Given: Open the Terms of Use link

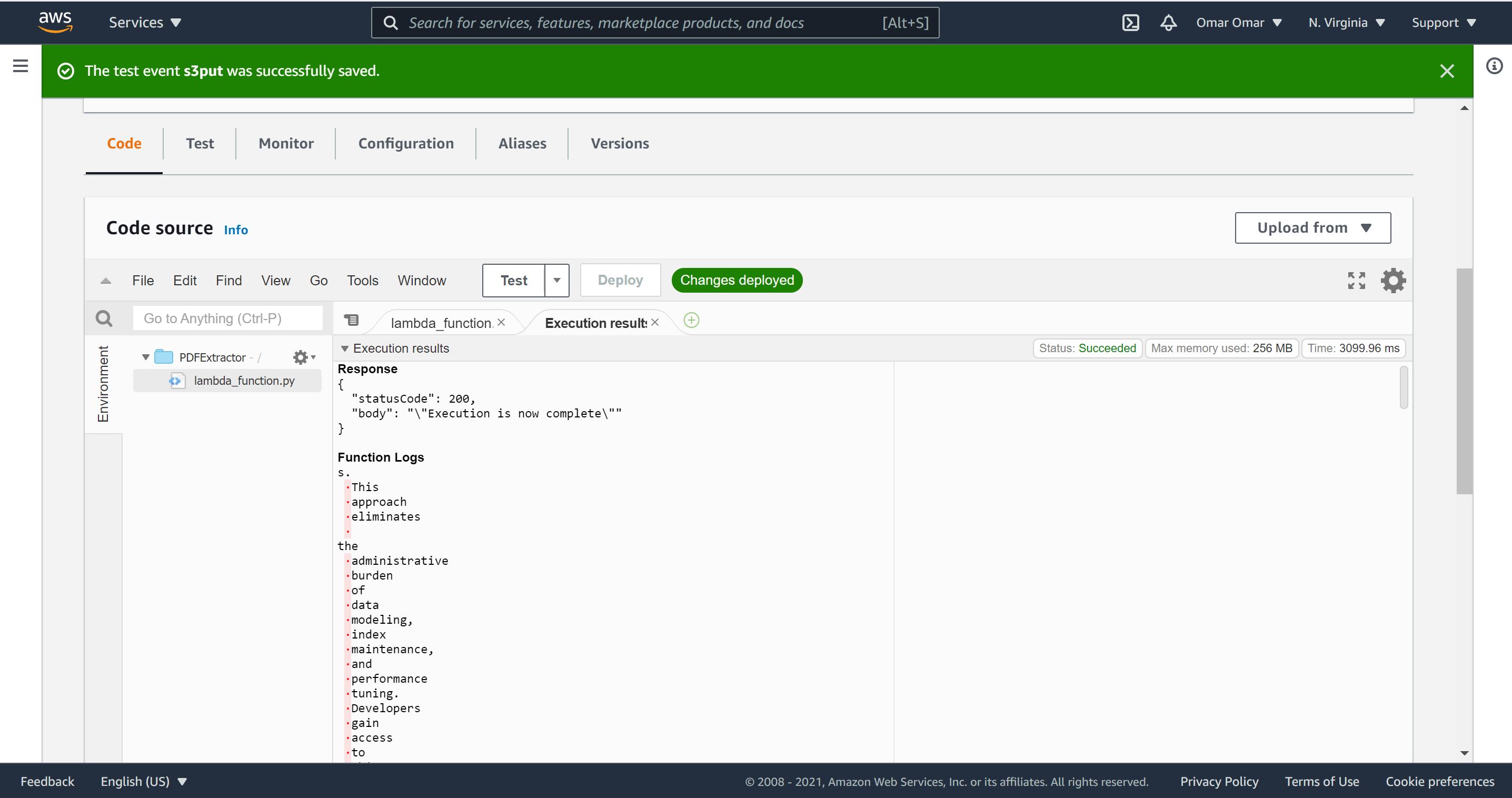Looking at the screenshot, I should (x=1322, y=781).
